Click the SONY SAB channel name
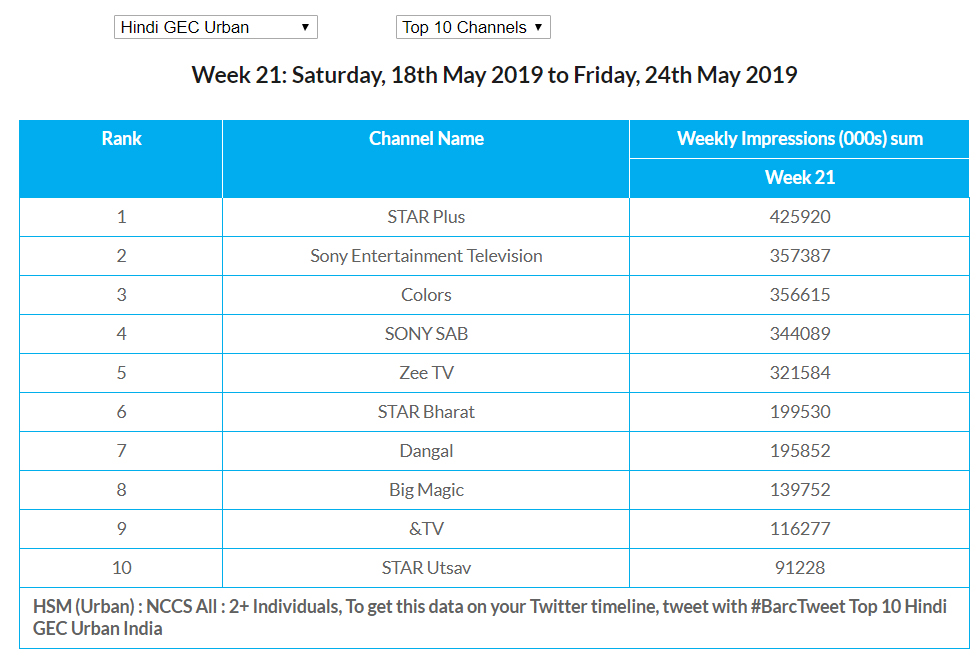This screenshot has height=671, width=977. pos(426,334)
